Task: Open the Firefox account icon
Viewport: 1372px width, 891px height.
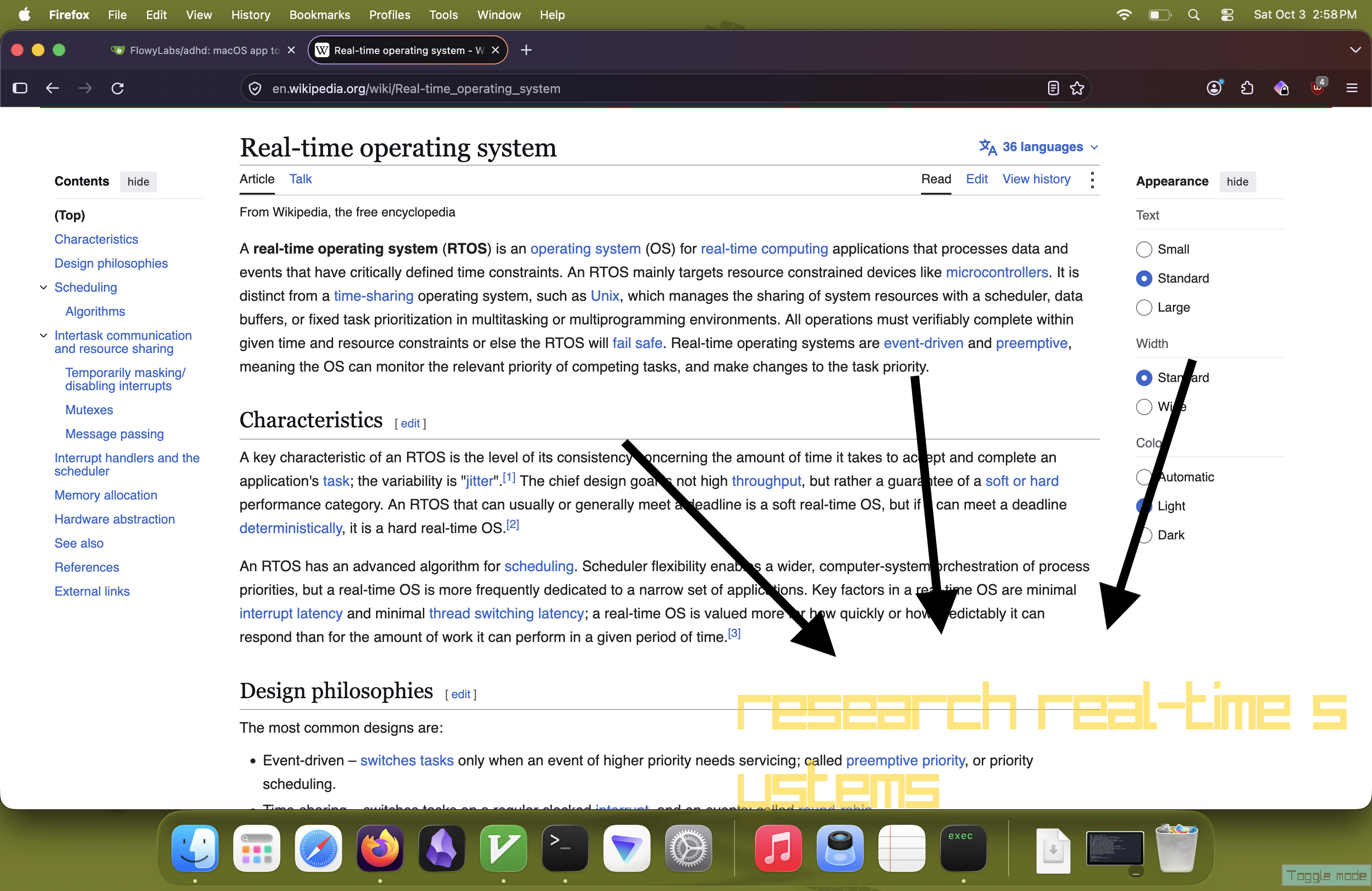Action: point(1214,88)
